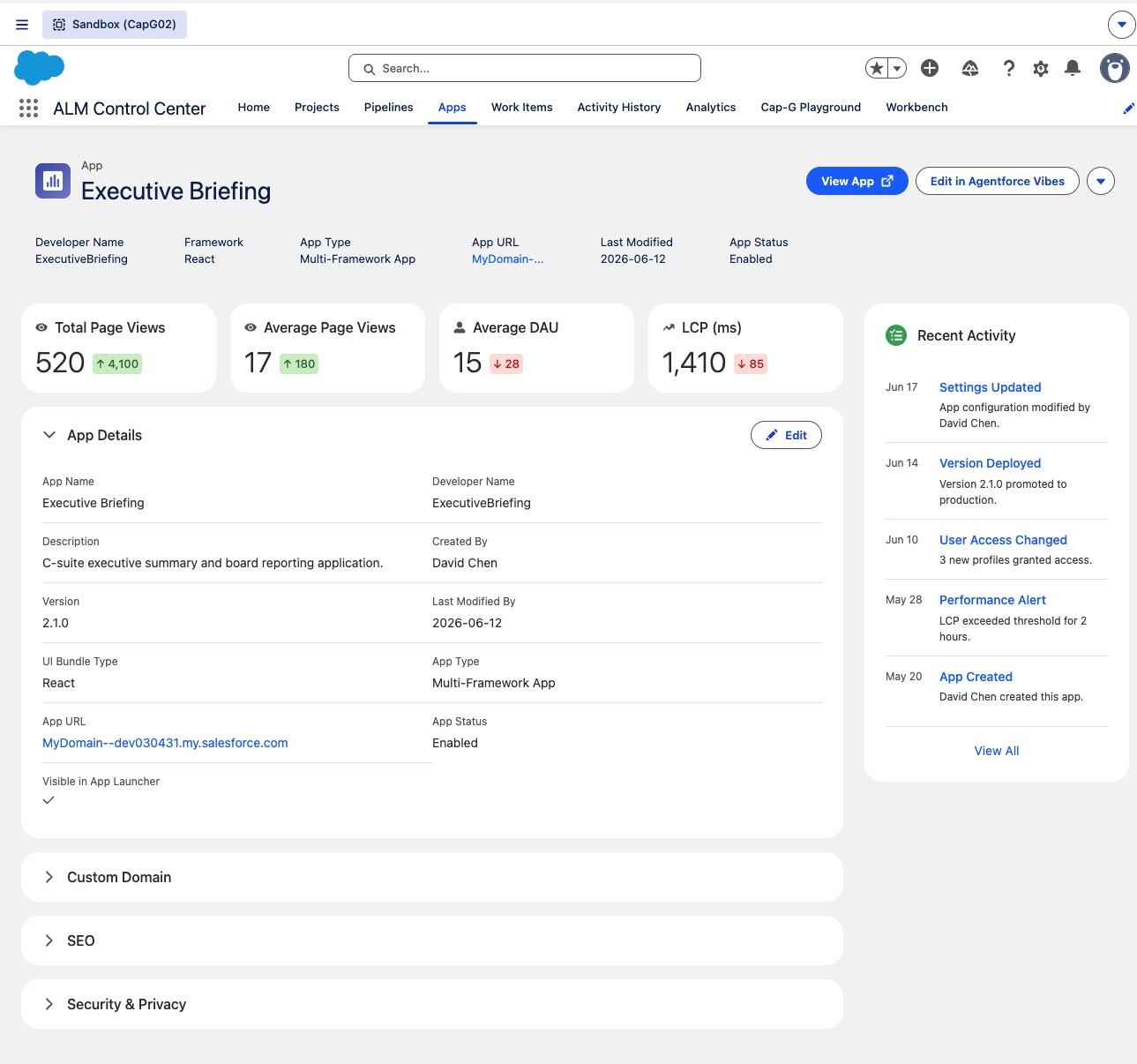Screen dimensions: 1137x1064
Task: Expand the Security & Privacy section
Action: (49, 1004)
